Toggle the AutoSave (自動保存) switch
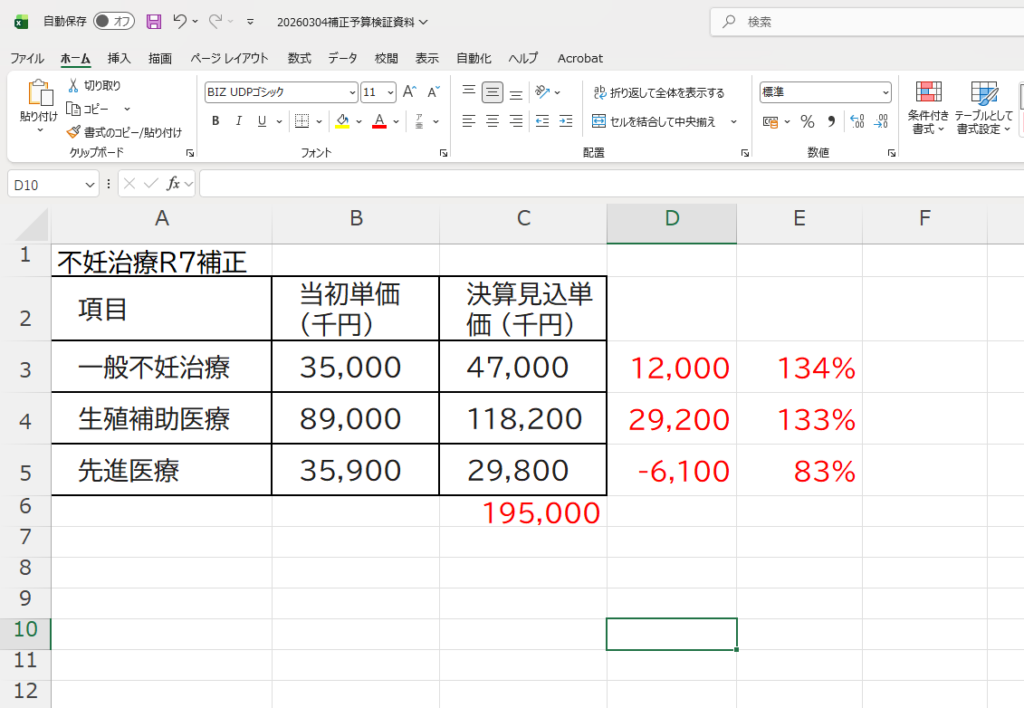The width and height of the screenshot is (1024, 708). (x=114, y=21)
